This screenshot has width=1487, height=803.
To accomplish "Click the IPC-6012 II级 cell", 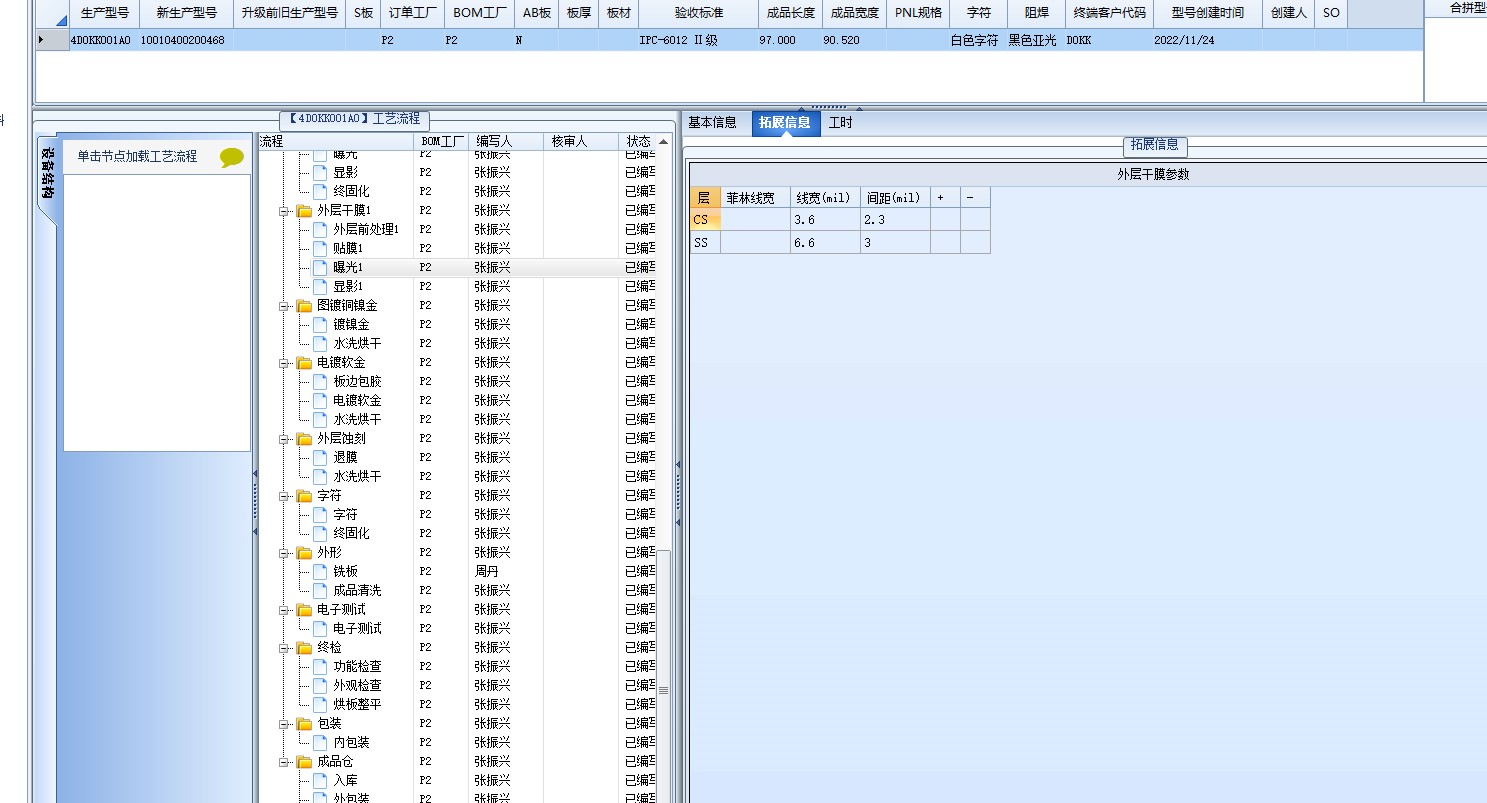I will [x=698, y=41].
